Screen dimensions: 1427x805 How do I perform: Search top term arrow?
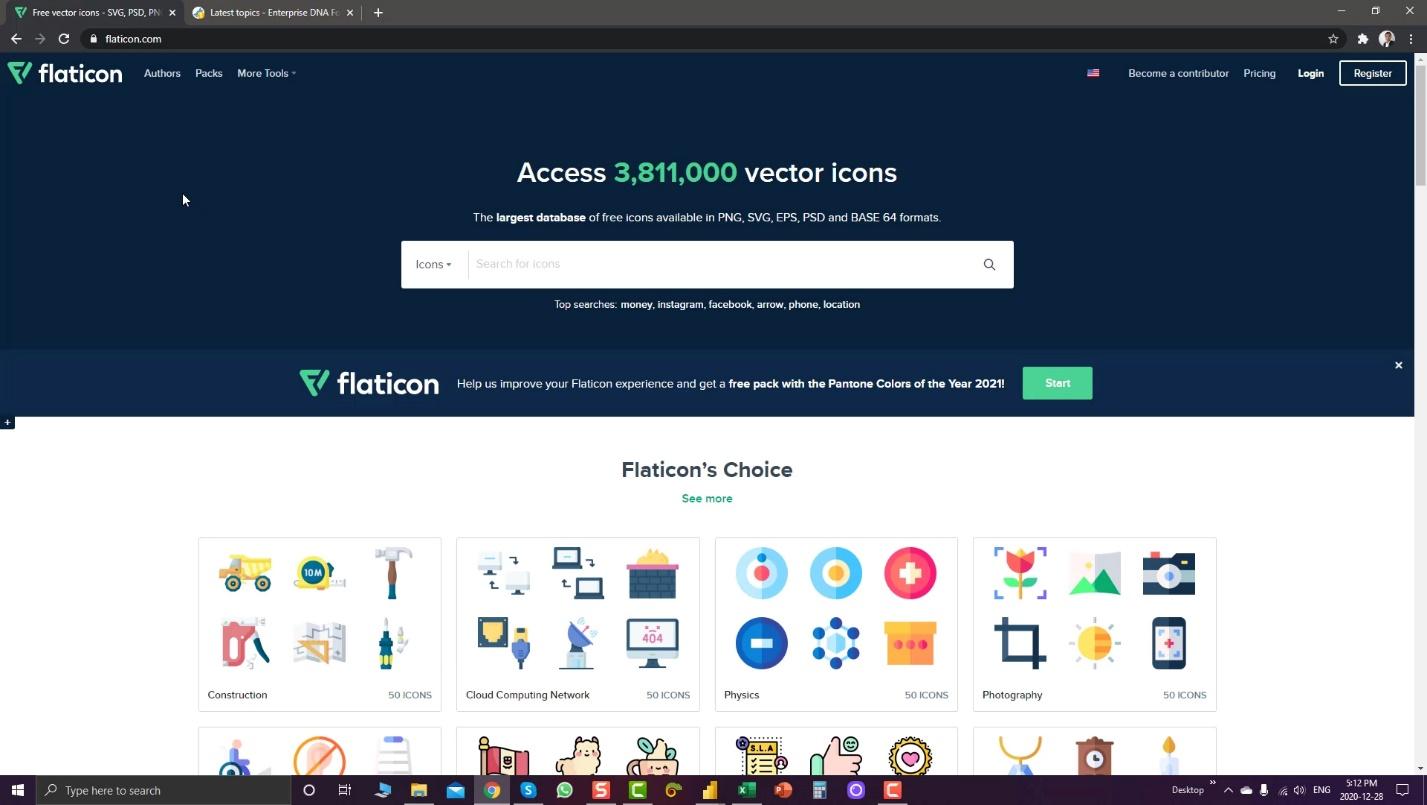point(770,304)
